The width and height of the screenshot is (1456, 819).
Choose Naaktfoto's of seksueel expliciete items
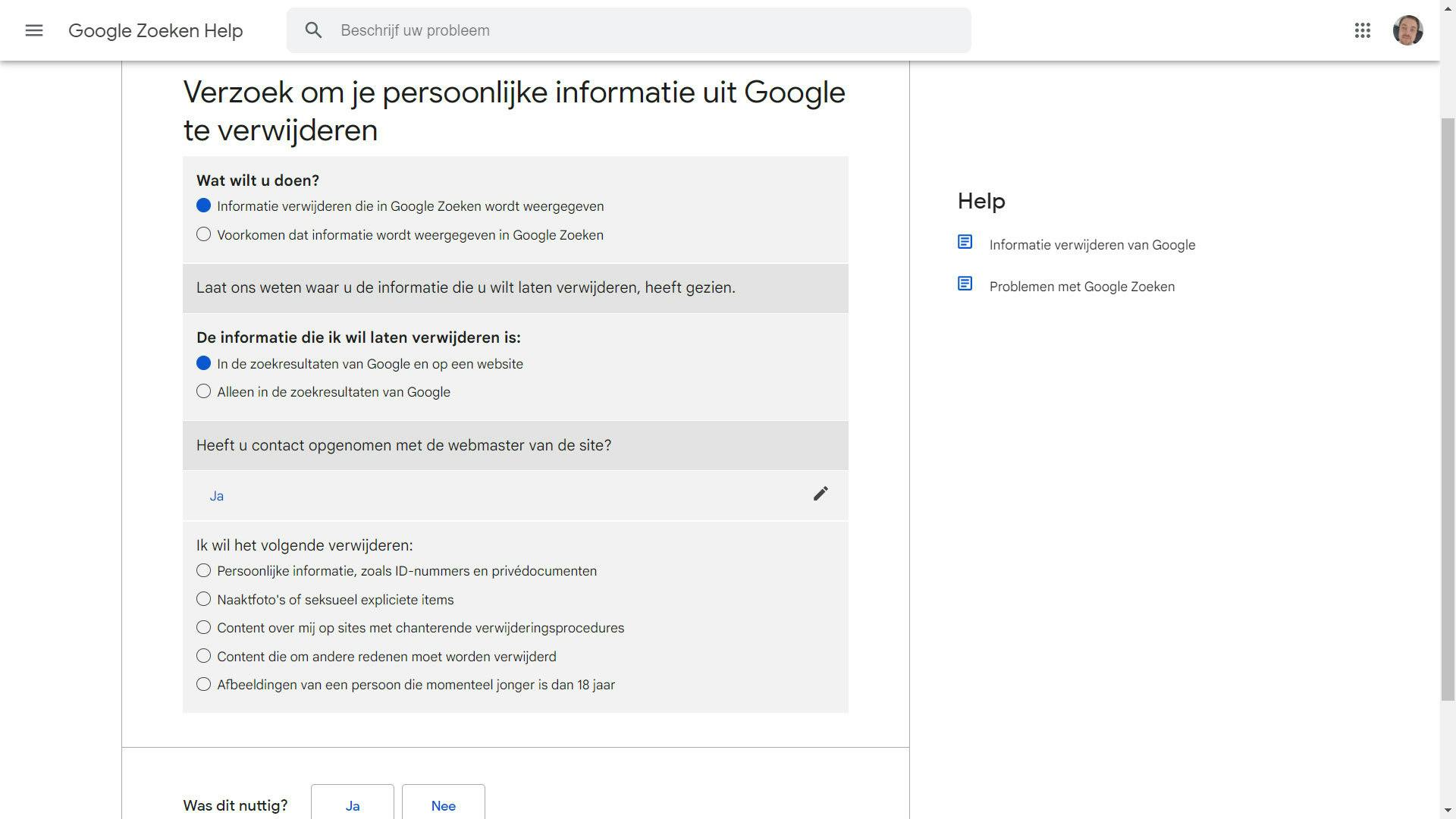(x=203, y=599)
